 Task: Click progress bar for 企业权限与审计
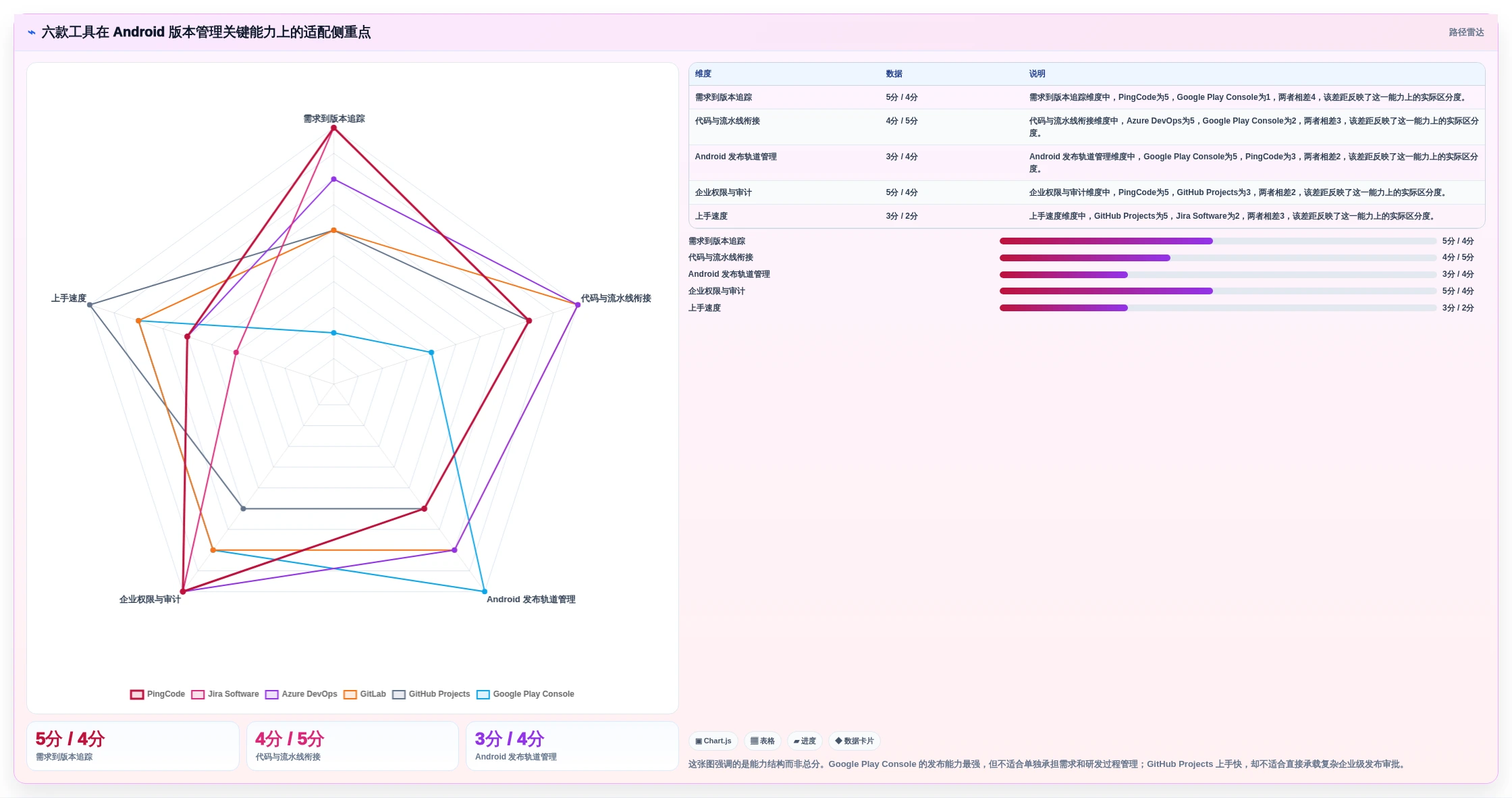click(x=1218, y=291)
